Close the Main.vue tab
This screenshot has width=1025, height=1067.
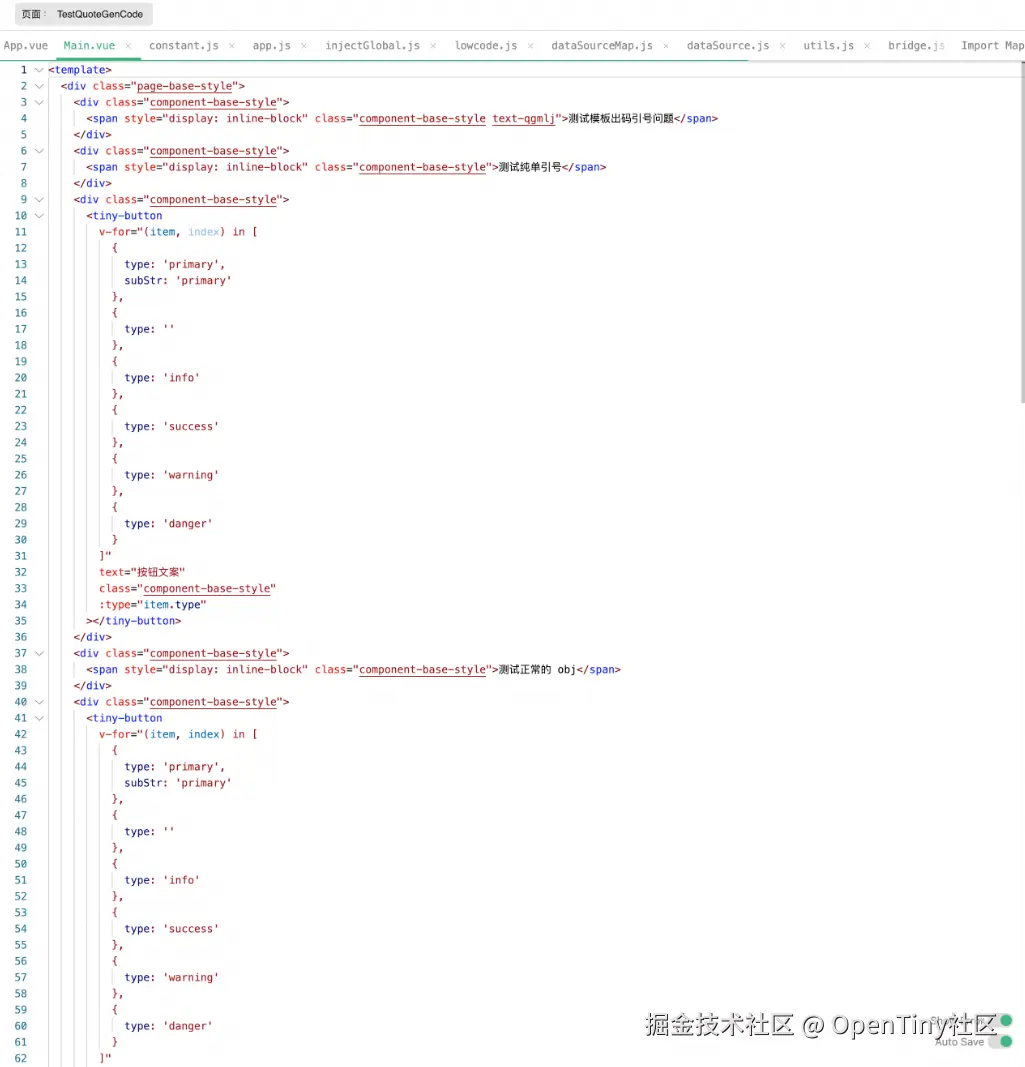[x=128, y=46]
